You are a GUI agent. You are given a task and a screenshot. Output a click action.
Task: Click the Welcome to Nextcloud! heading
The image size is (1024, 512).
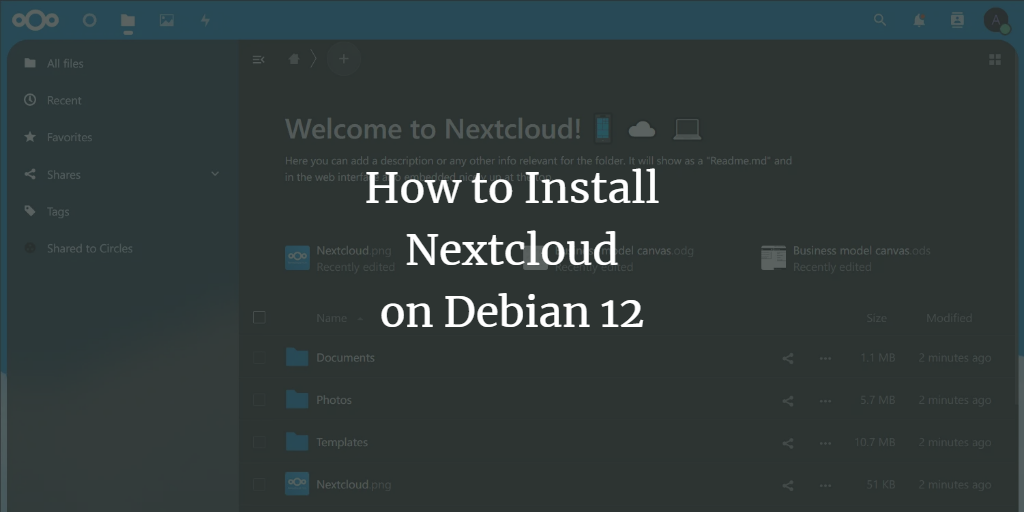(x=433, y=129)
